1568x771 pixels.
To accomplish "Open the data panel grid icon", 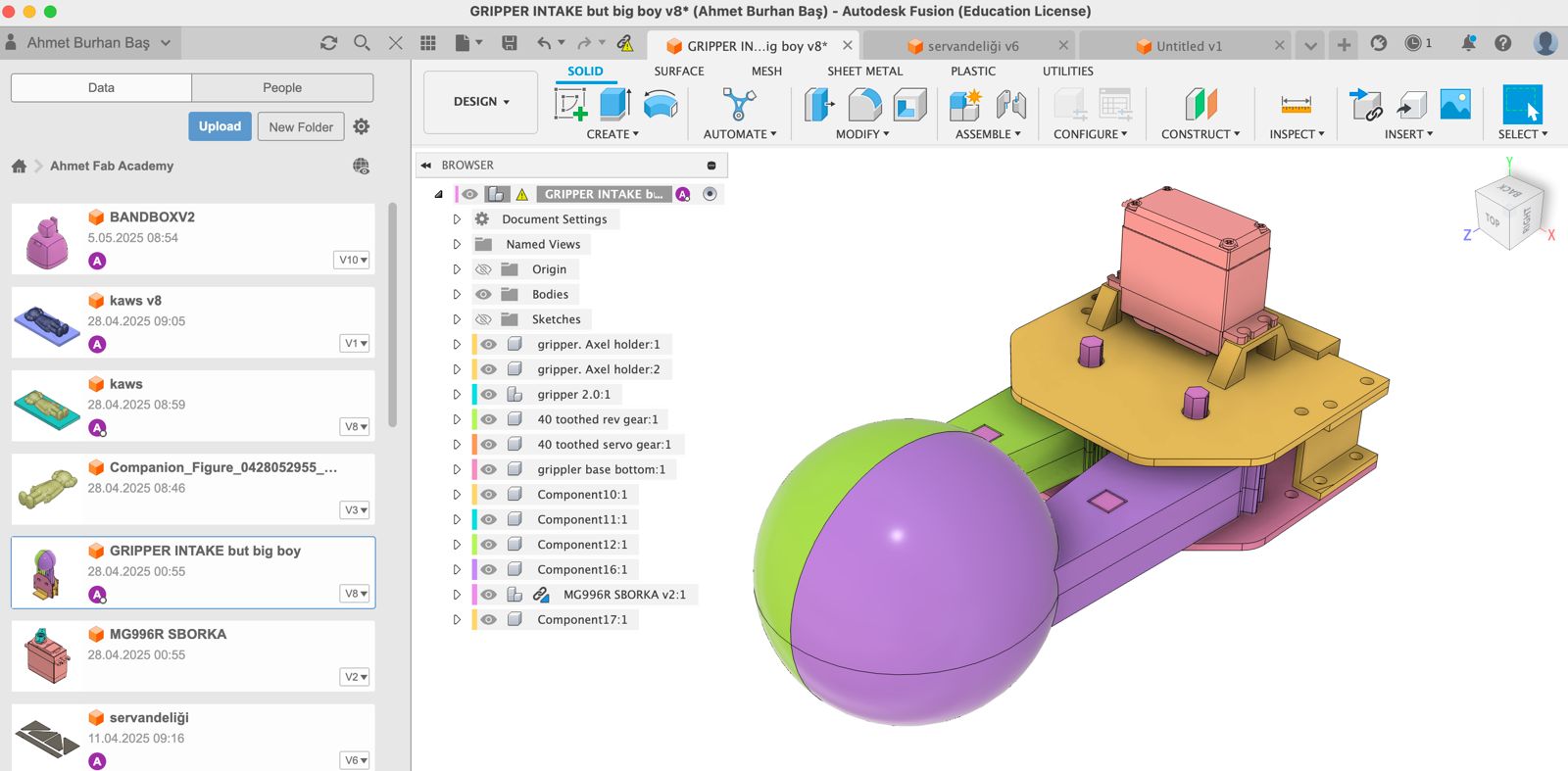I will click(x=428, y=43).
